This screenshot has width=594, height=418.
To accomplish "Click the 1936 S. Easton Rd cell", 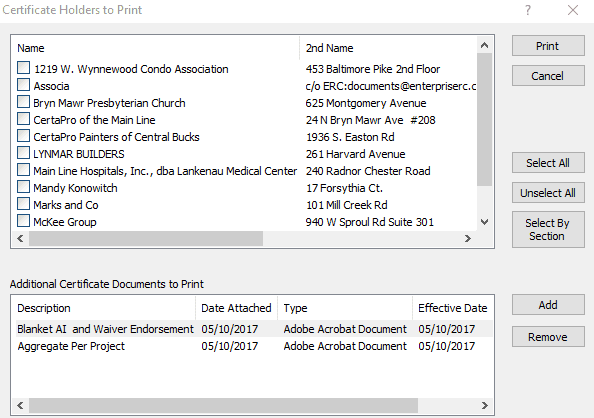I will pyautogui.click(x=350, y=137).
